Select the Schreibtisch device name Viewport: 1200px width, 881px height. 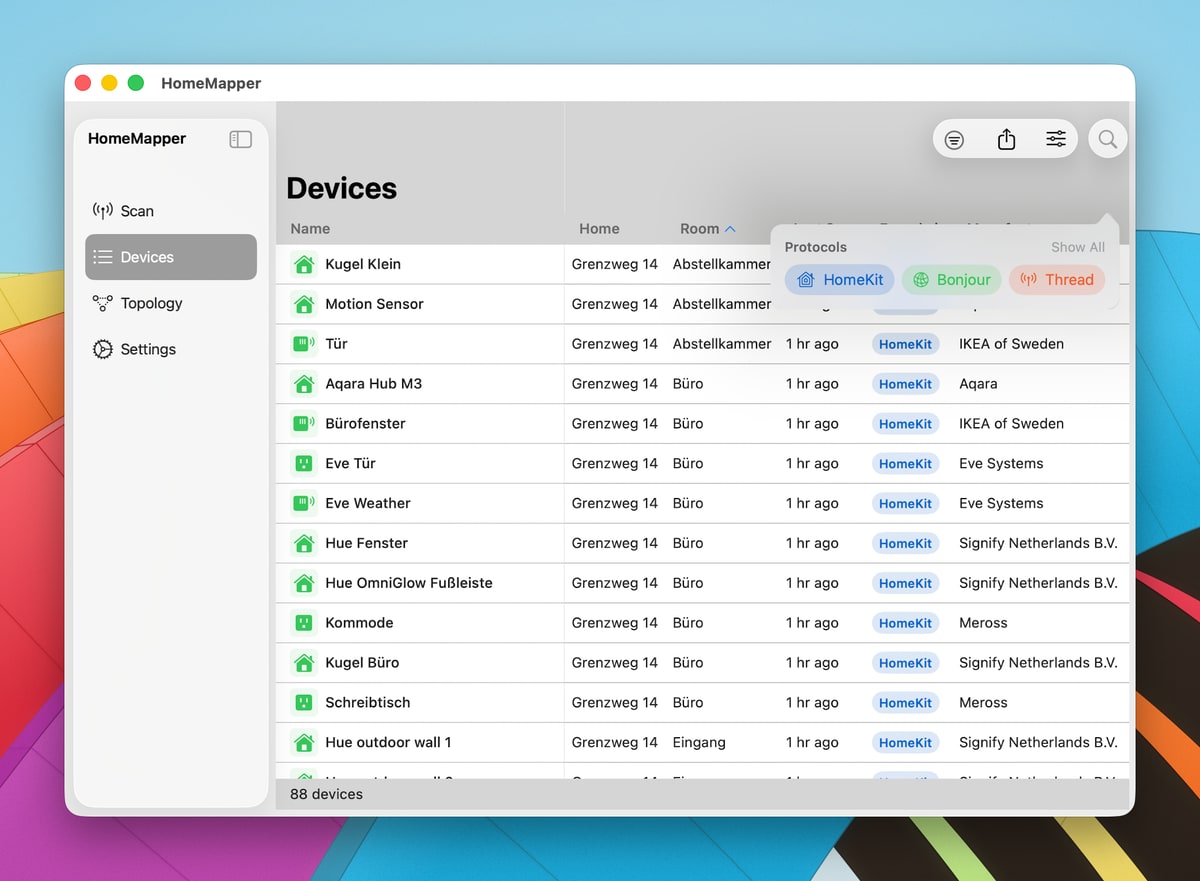368,703
